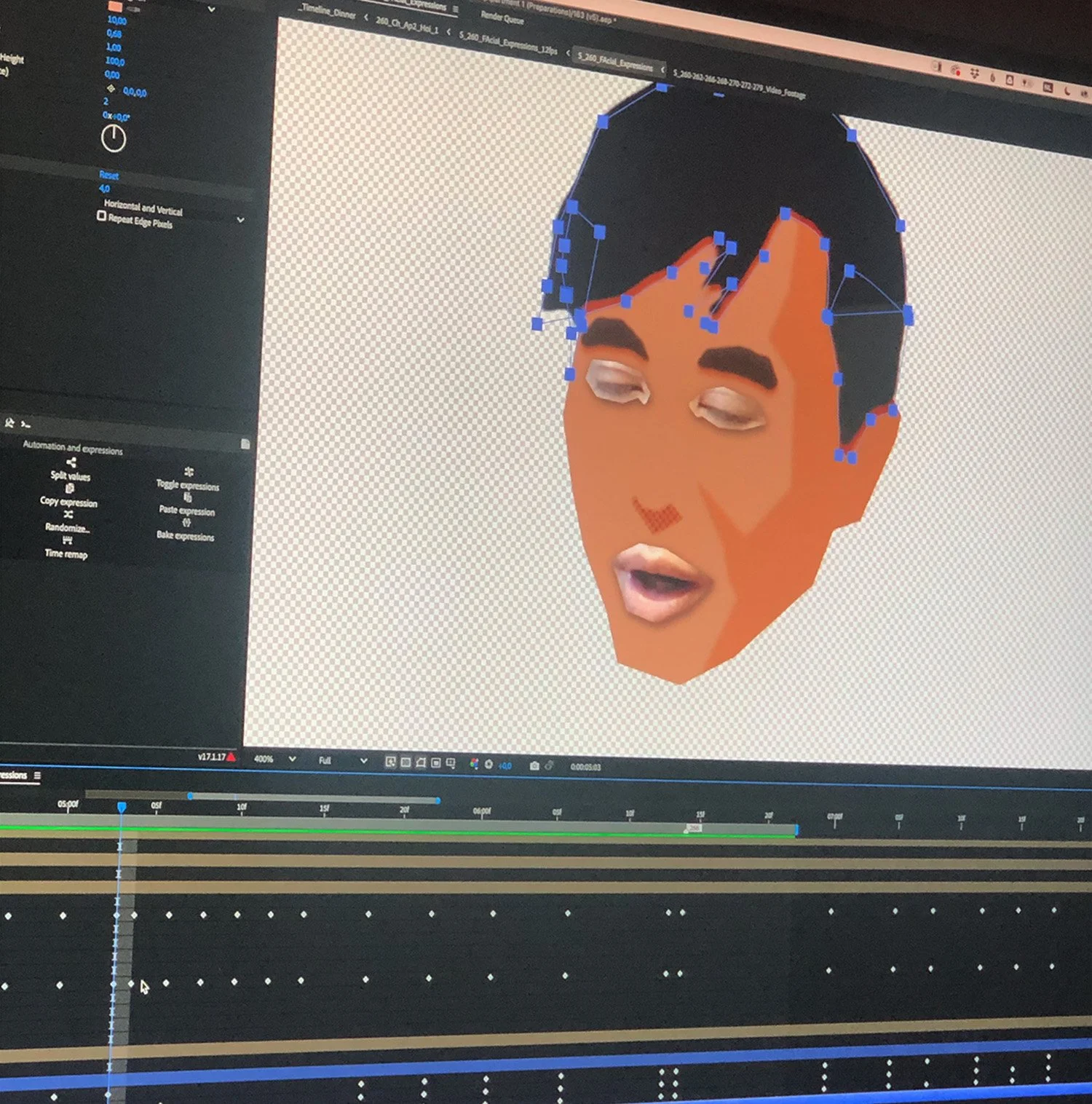
Task: Click the position keyframe stopwatch icon beside 0,0,0,0
Action: (111, 89)
